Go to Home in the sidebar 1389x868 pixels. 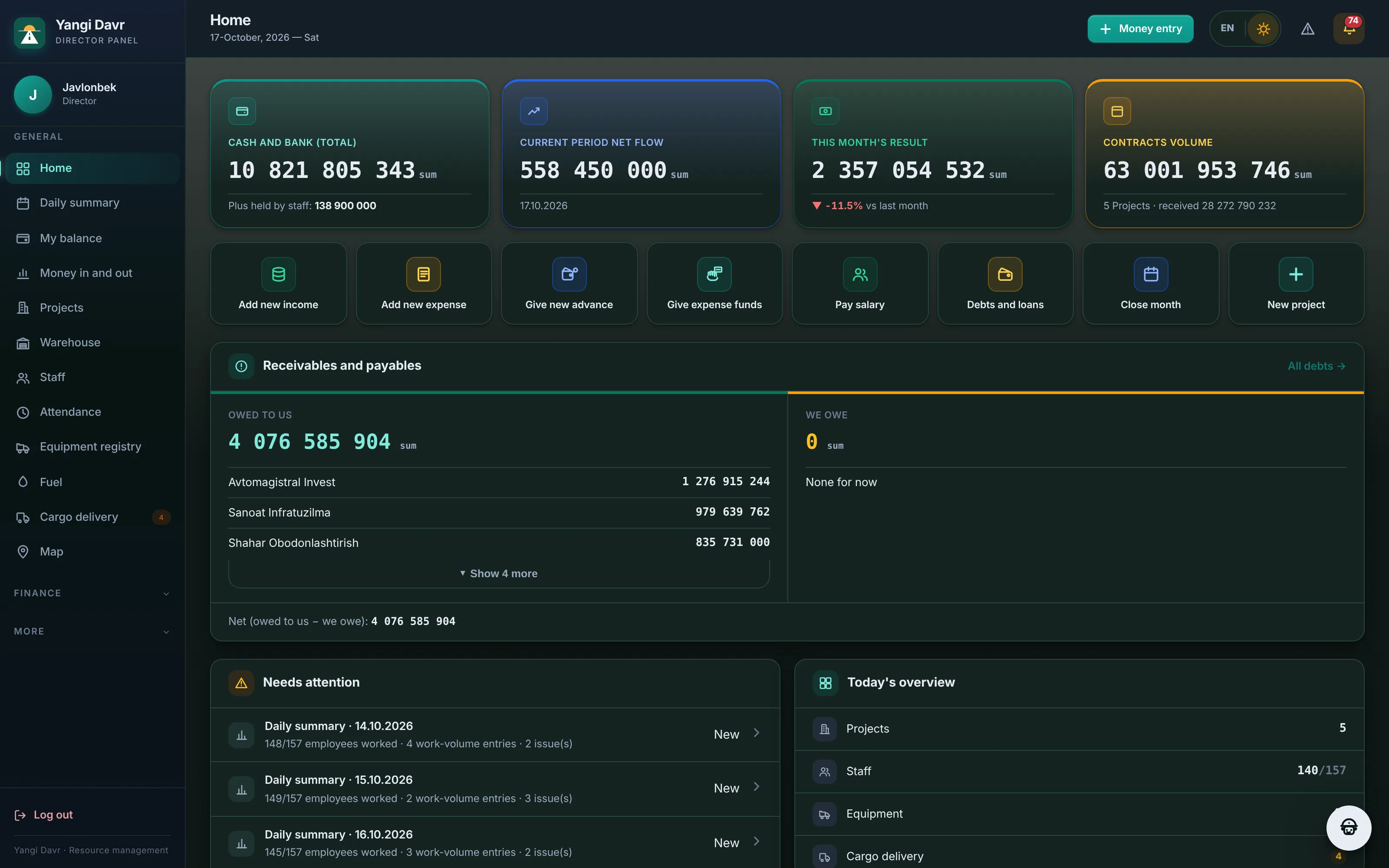pos(92,168)
